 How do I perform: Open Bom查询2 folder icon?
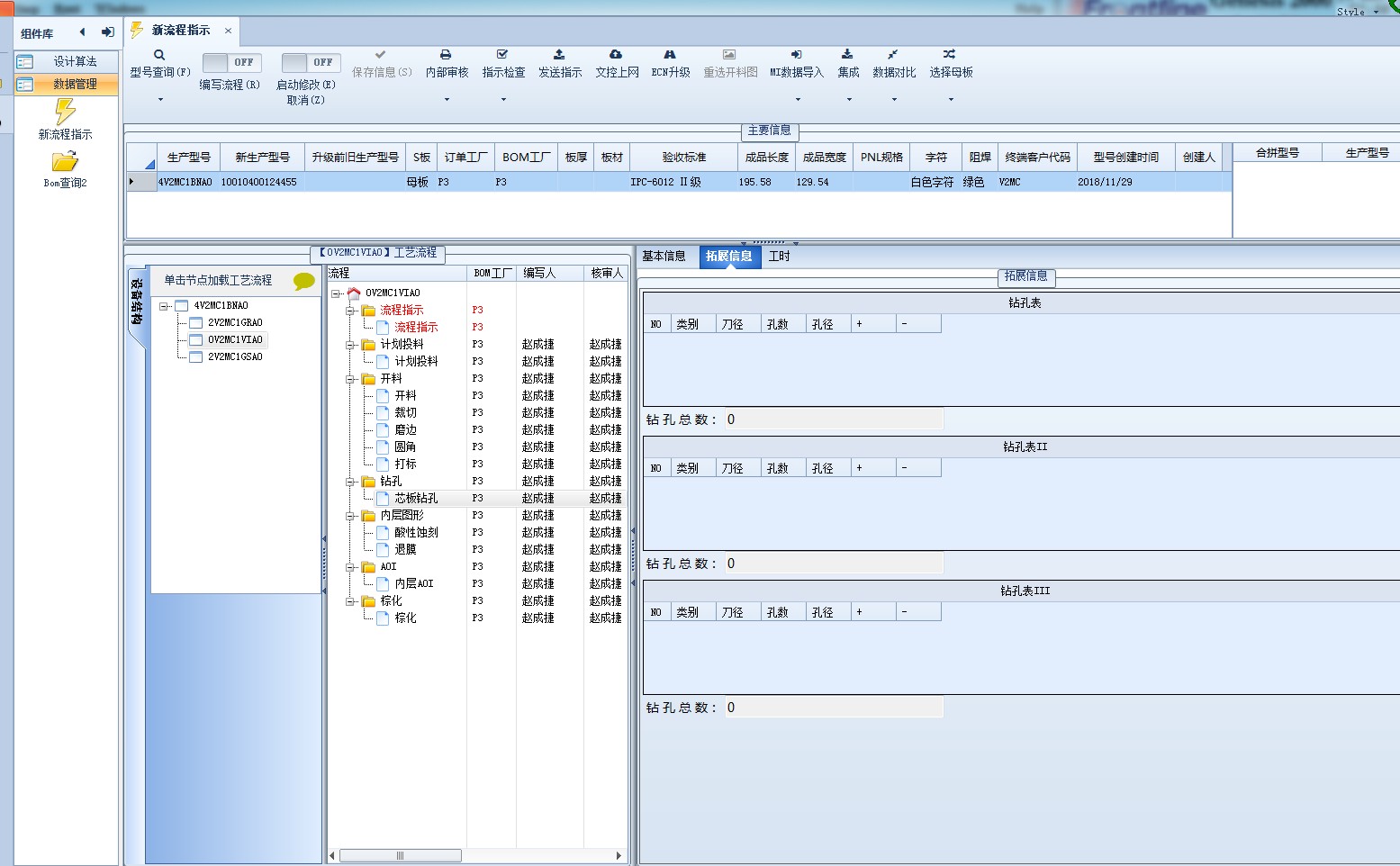click(x=65, y=162)
